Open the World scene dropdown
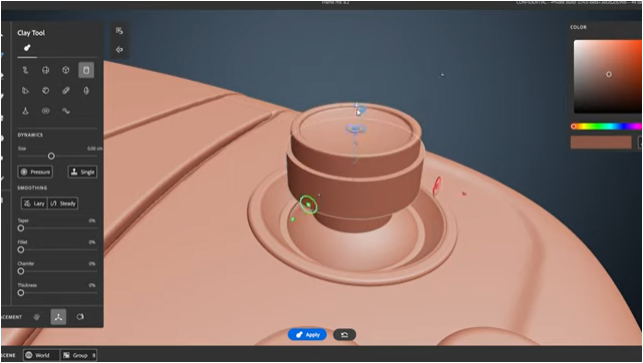The height and width of the screenshot is (363, 643). click(41, 355)
